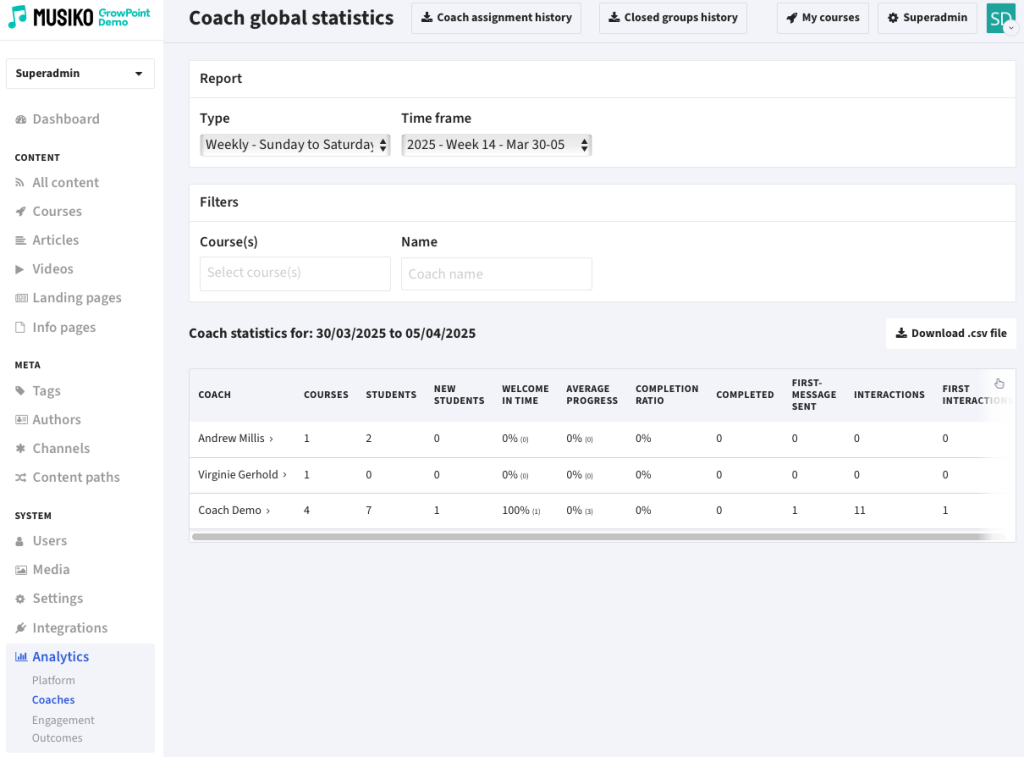
Task: Click the Average progress column header
Action: (592, 395)
